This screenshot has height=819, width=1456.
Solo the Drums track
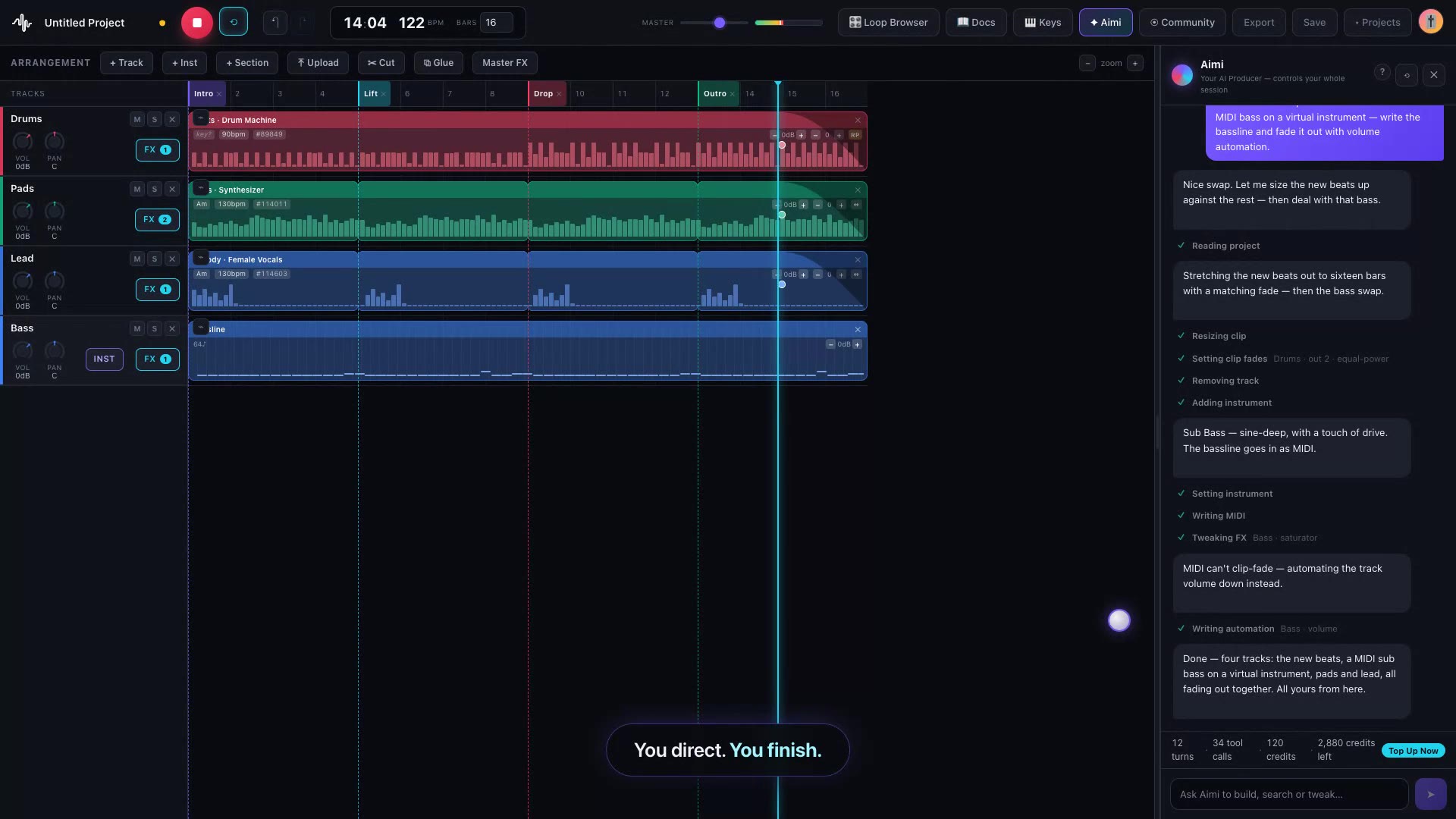click(x=155, y=119)
